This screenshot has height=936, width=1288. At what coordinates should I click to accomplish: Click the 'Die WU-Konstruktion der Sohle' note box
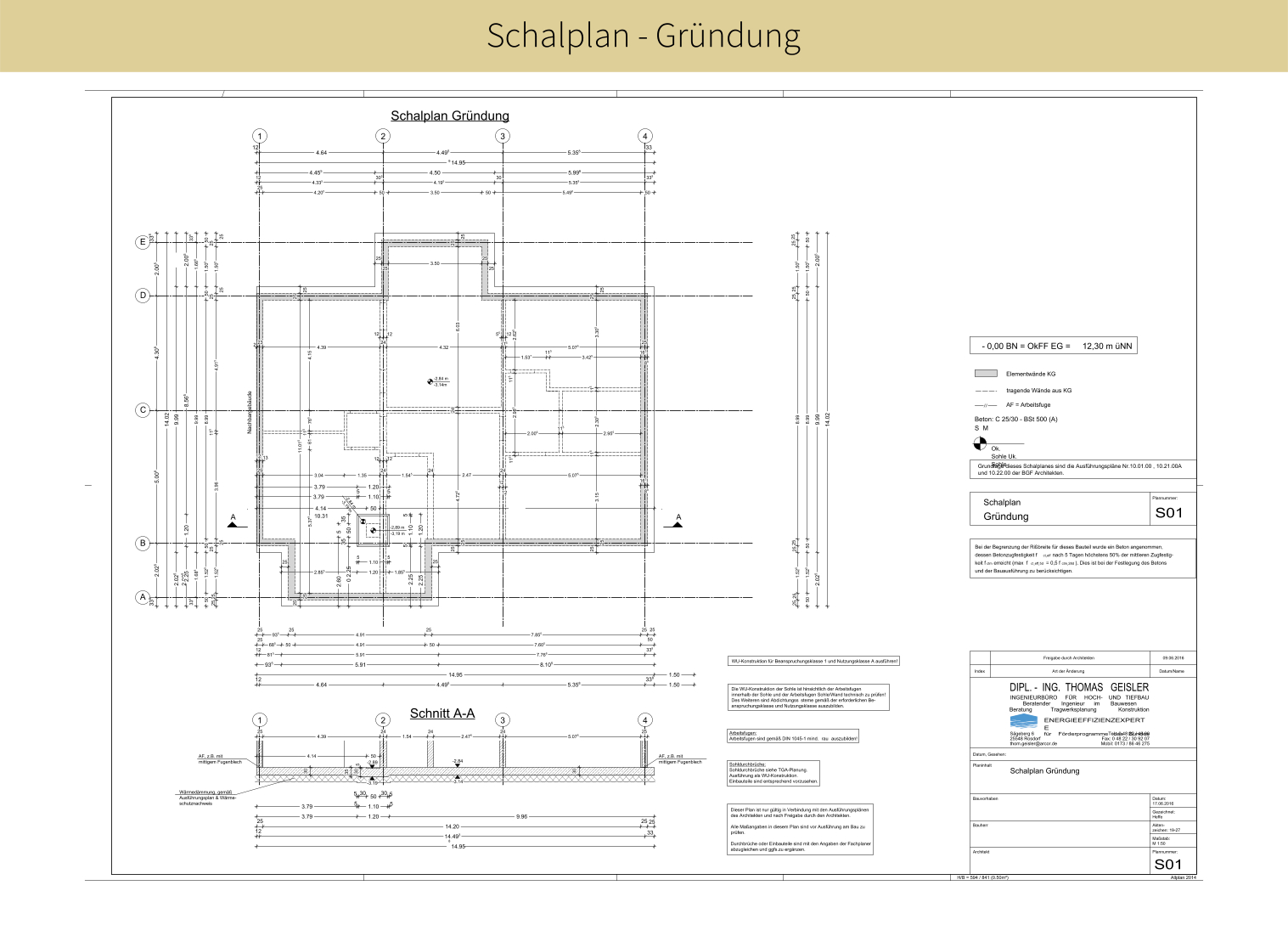(x=808, y=697)
